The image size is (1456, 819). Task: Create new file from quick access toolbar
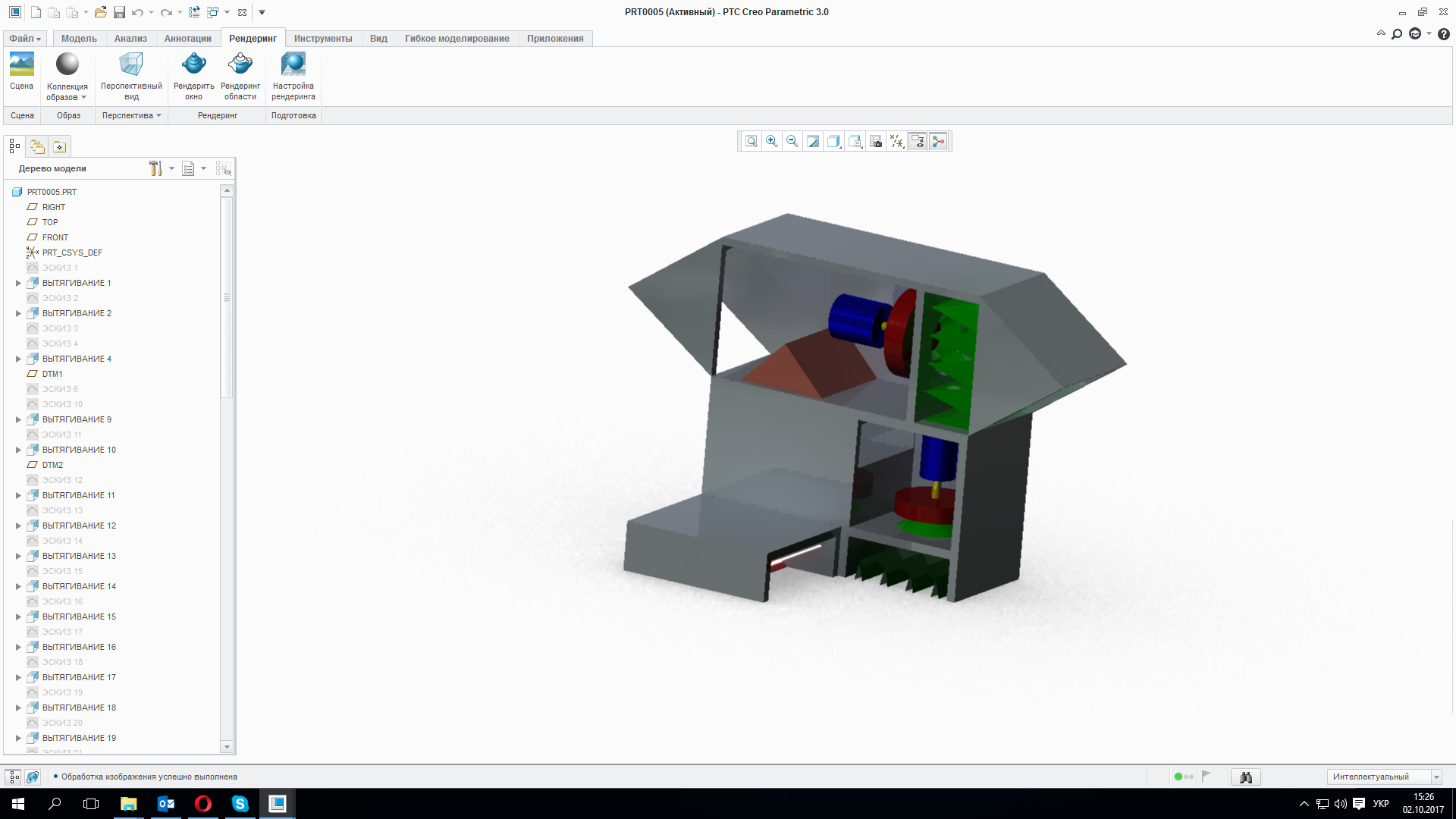click(36, 12)
